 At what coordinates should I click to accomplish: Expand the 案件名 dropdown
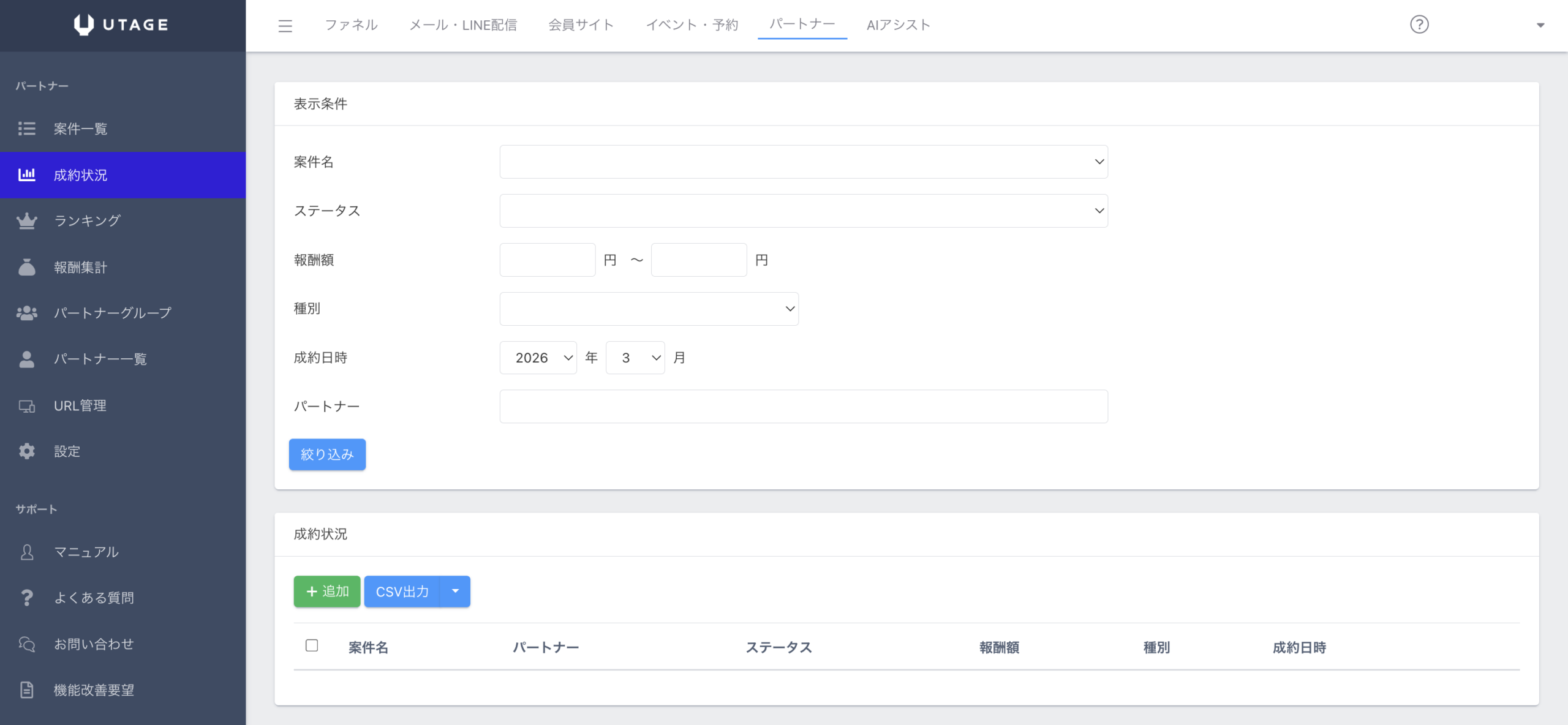point(803,162)
